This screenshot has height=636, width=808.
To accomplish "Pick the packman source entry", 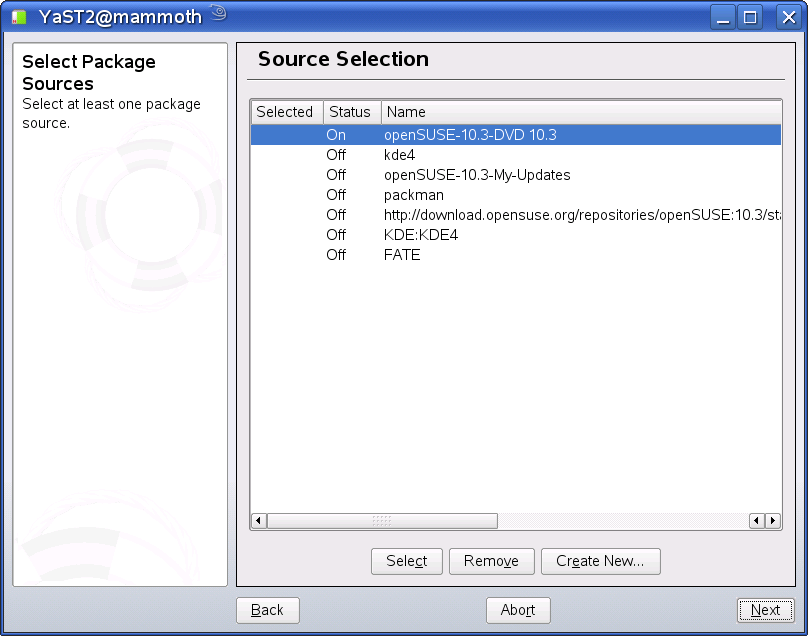I will (413, 195).
